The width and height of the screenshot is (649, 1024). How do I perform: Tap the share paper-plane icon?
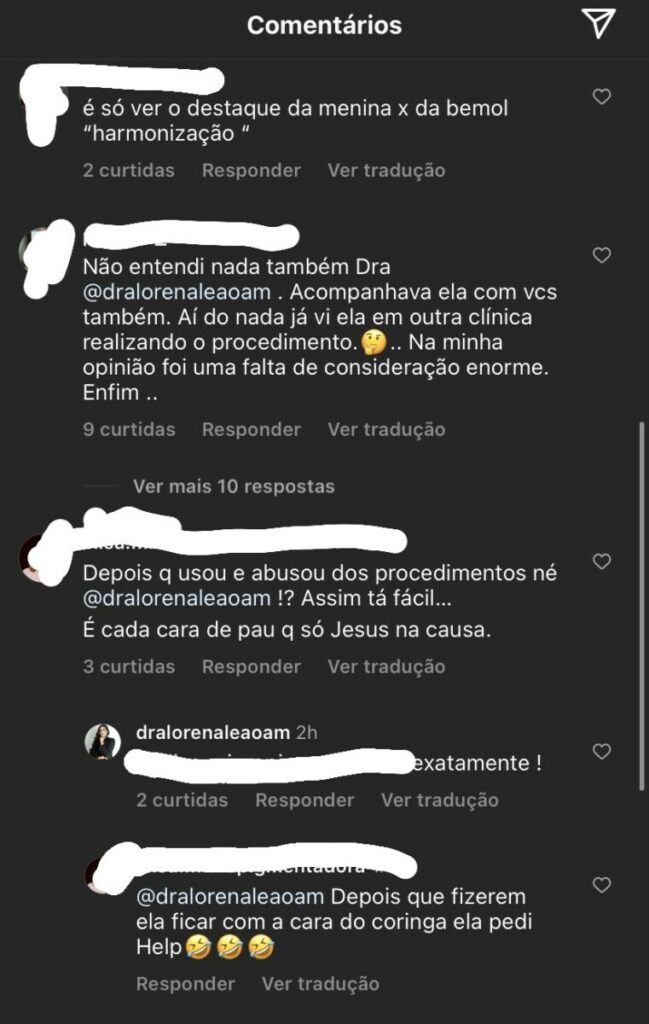(599, 24)
